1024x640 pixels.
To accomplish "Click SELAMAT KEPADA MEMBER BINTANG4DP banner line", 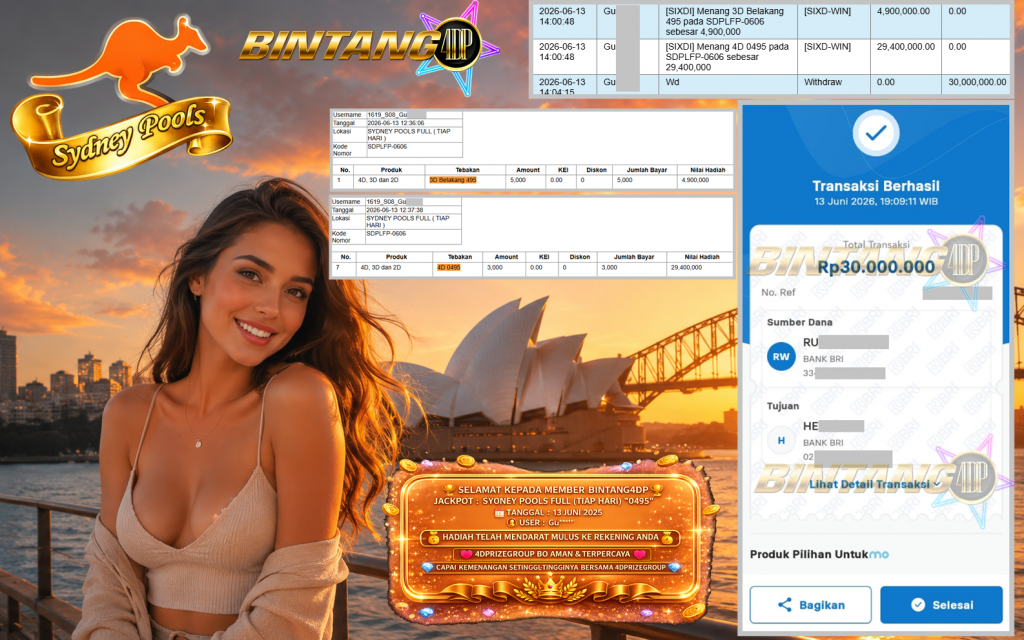I will [552, 489].
